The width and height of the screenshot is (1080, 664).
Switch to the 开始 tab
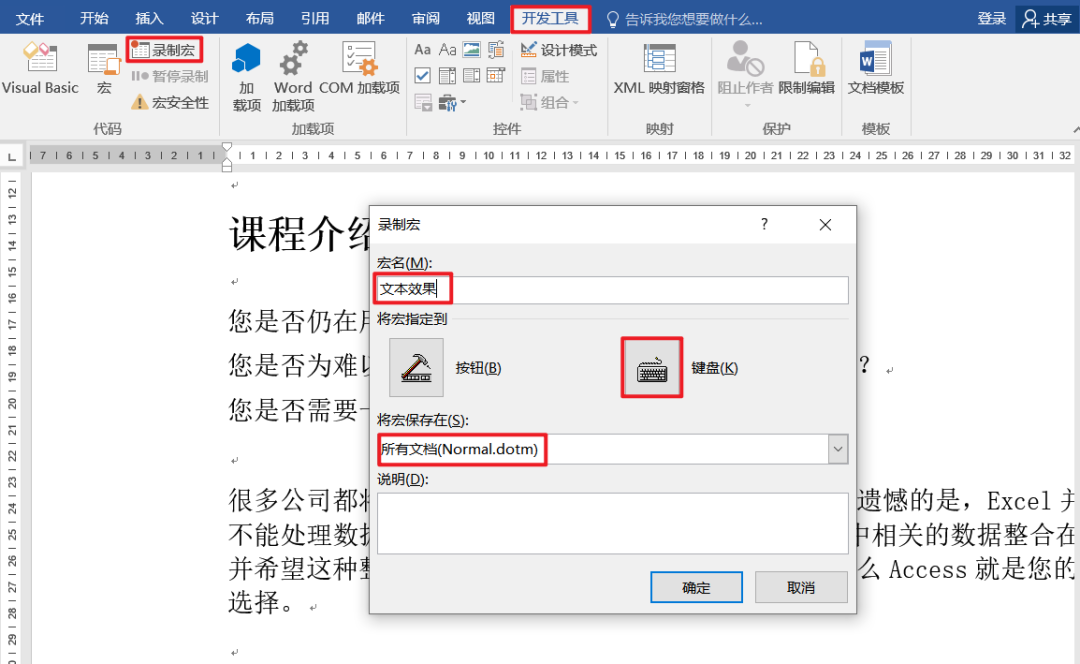tap(94, 19)
